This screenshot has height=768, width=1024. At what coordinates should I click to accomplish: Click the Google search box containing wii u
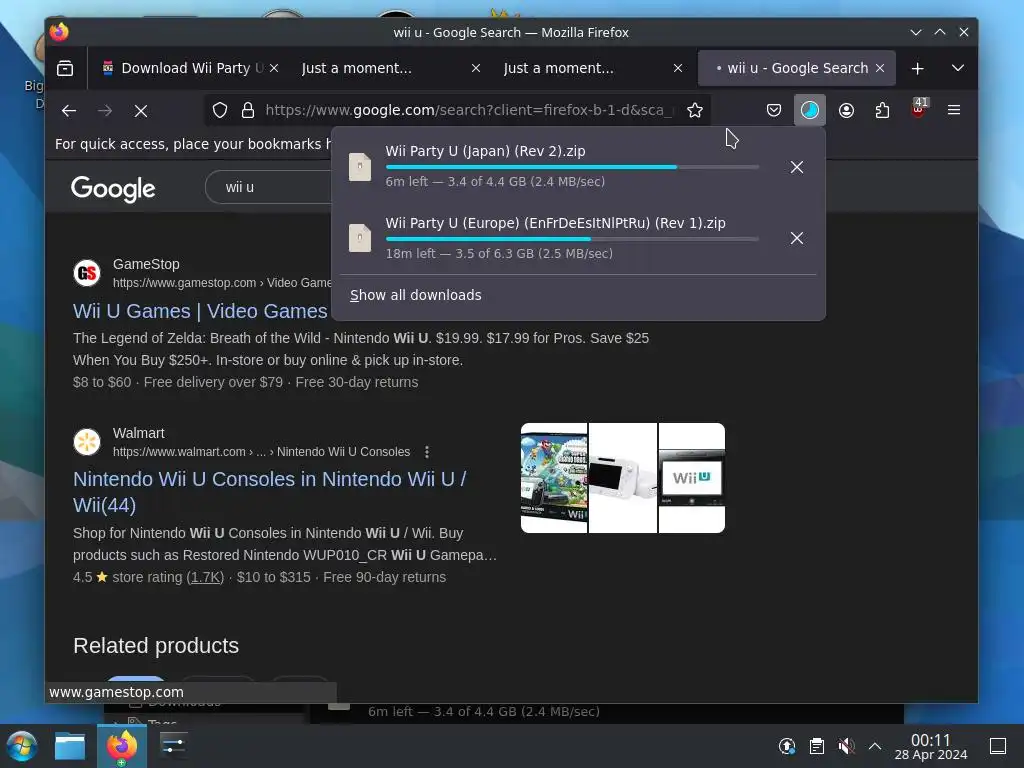[x=269, y=187]
